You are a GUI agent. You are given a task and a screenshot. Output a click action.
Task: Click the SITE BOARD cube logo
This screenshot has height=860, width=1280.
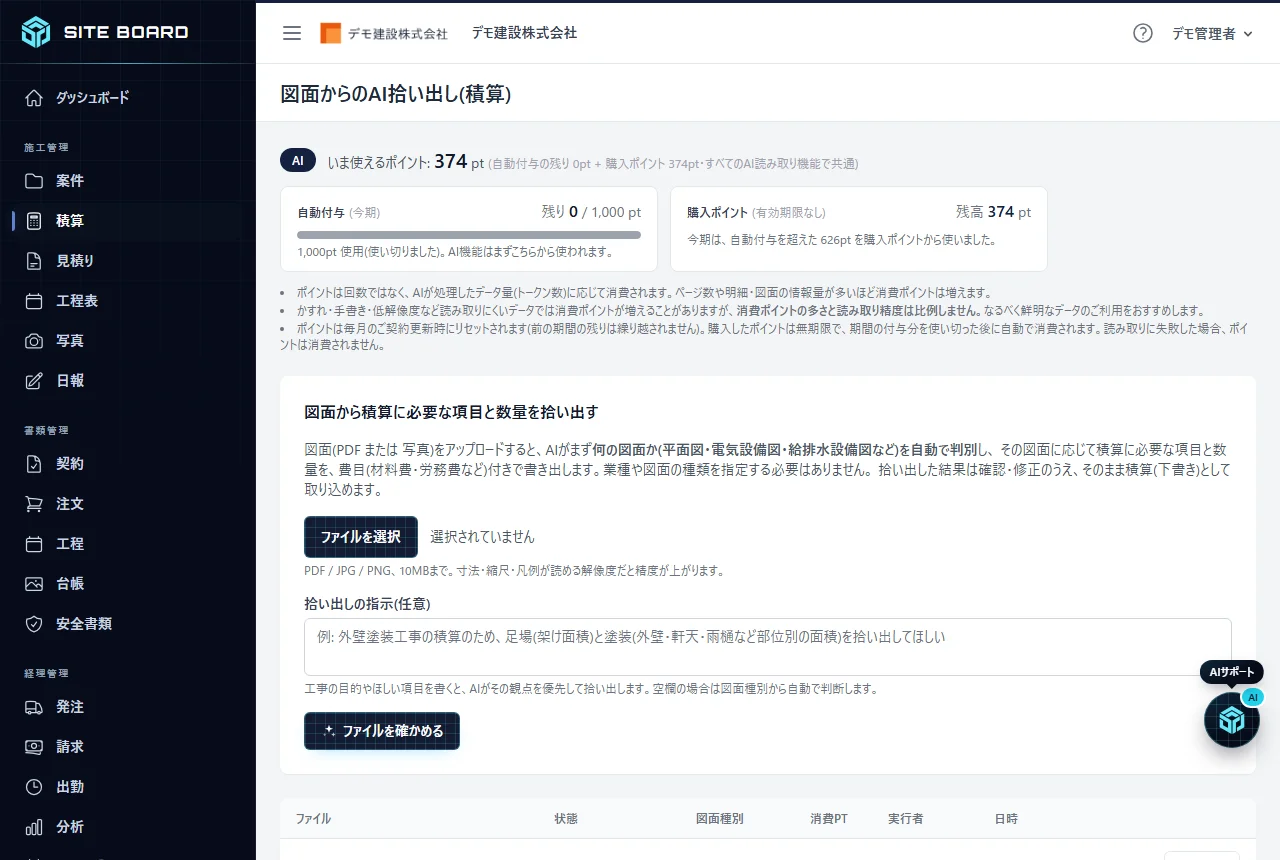pyautogui.click(x=36, y=32)
